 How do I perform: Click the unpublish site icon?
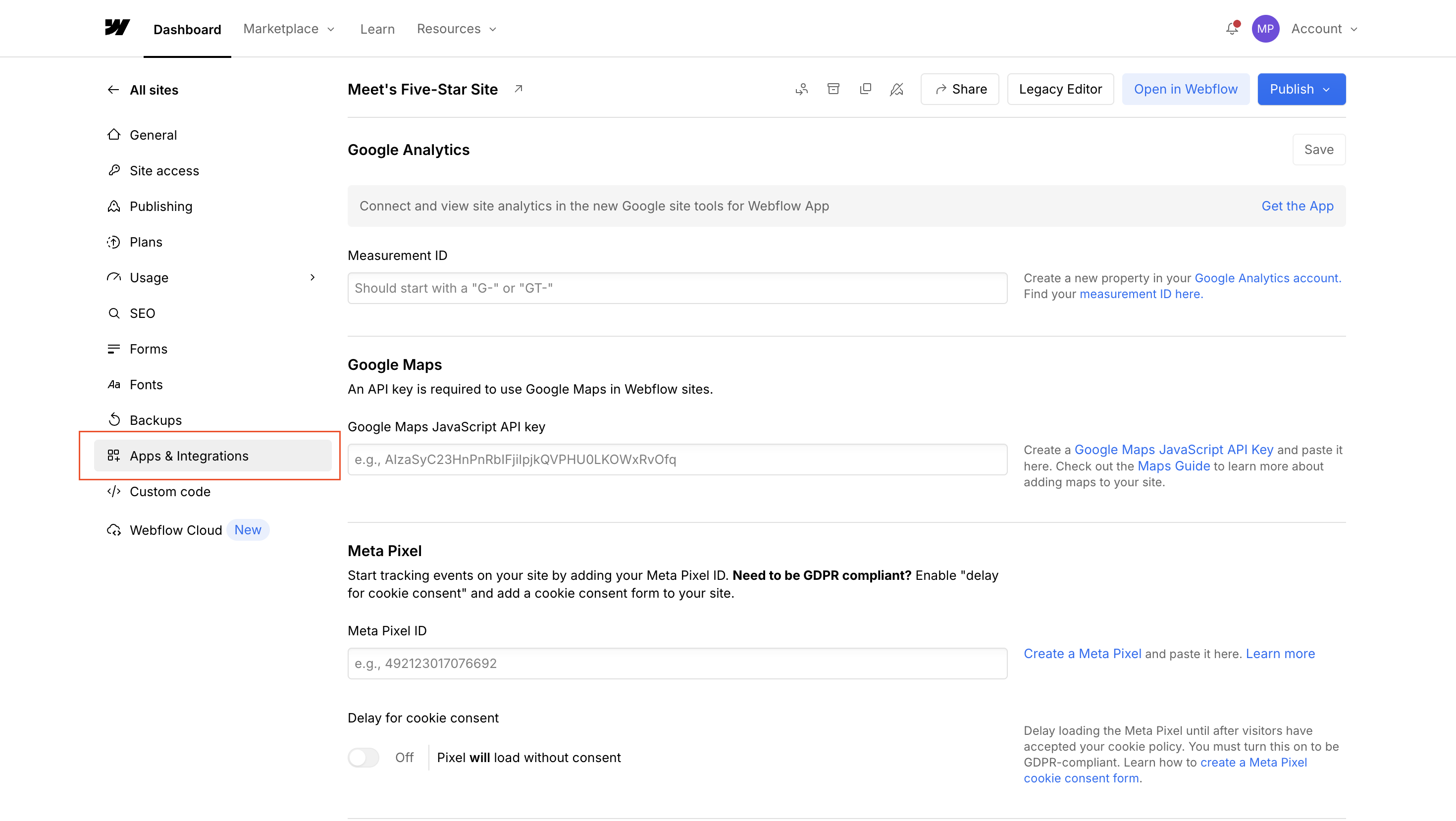pos(897,89)
